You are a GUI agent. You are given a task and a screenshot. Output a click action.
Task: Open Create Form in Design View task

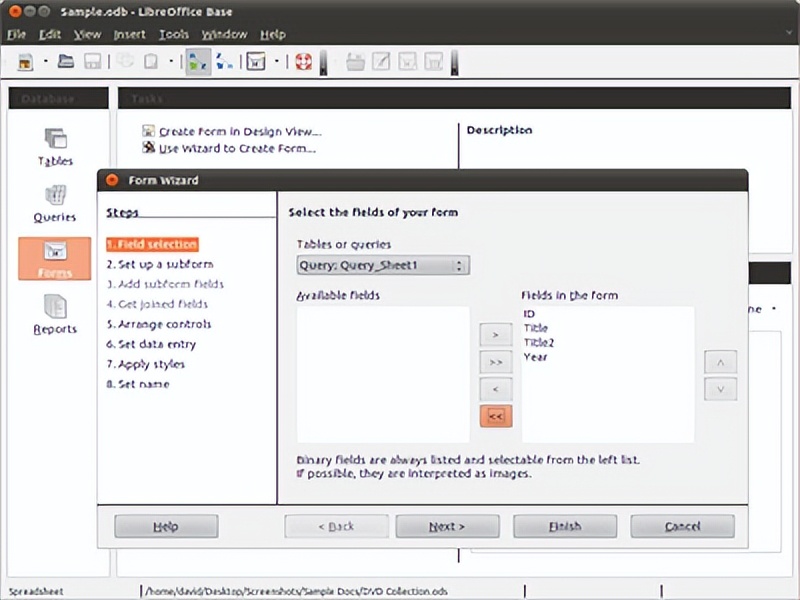pos(240,132)
